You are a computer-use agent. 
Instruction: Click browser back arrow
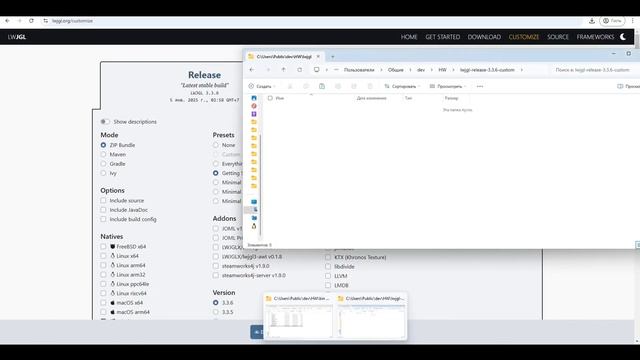[7, 20]
